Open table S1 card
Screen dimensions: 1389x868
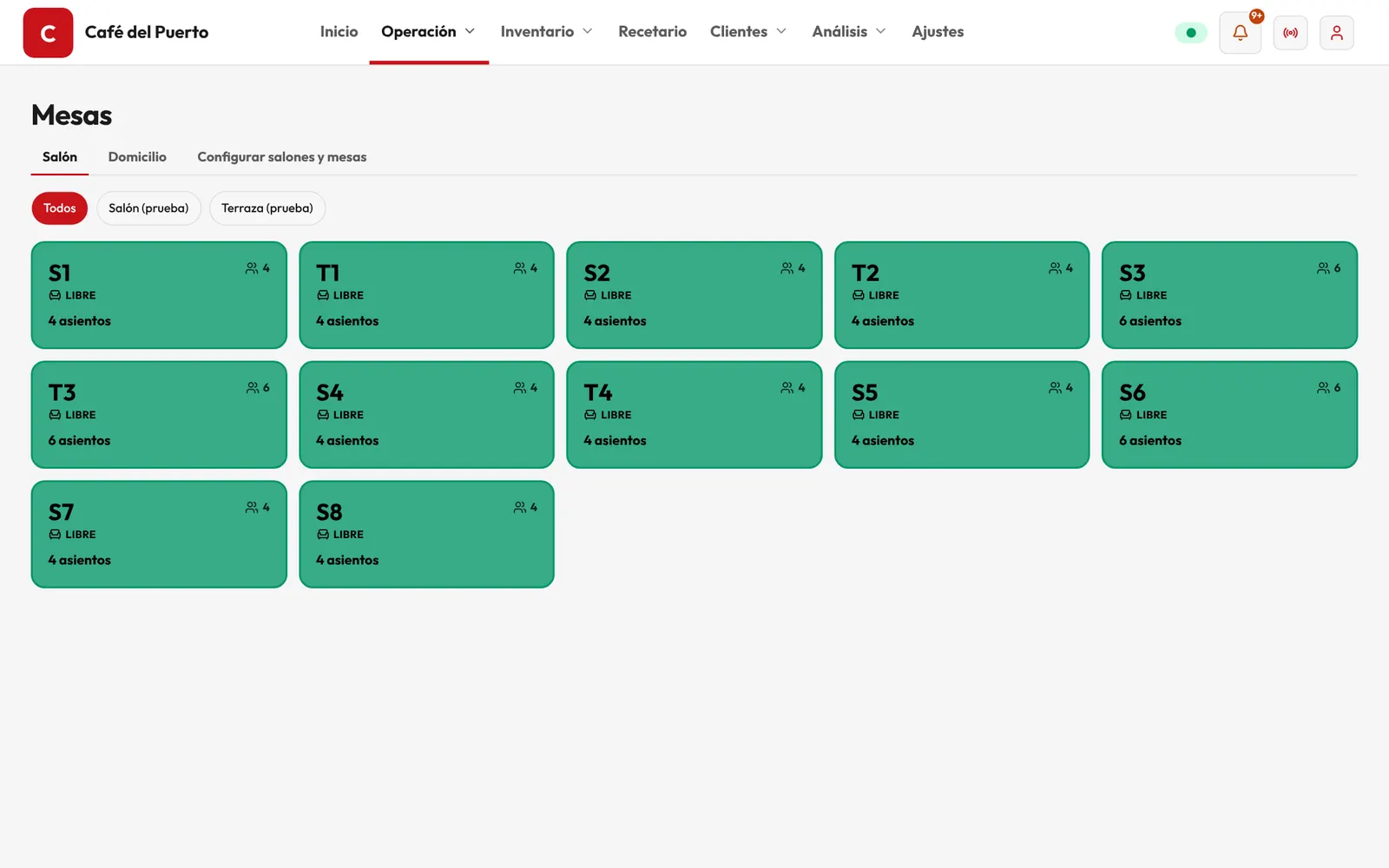[159, 295]
